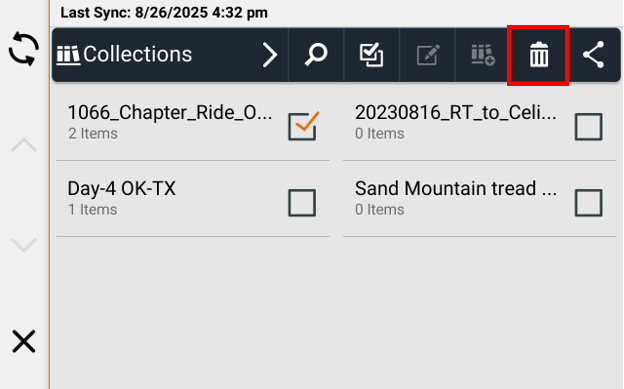Close the panel with the X

point(24,341)
